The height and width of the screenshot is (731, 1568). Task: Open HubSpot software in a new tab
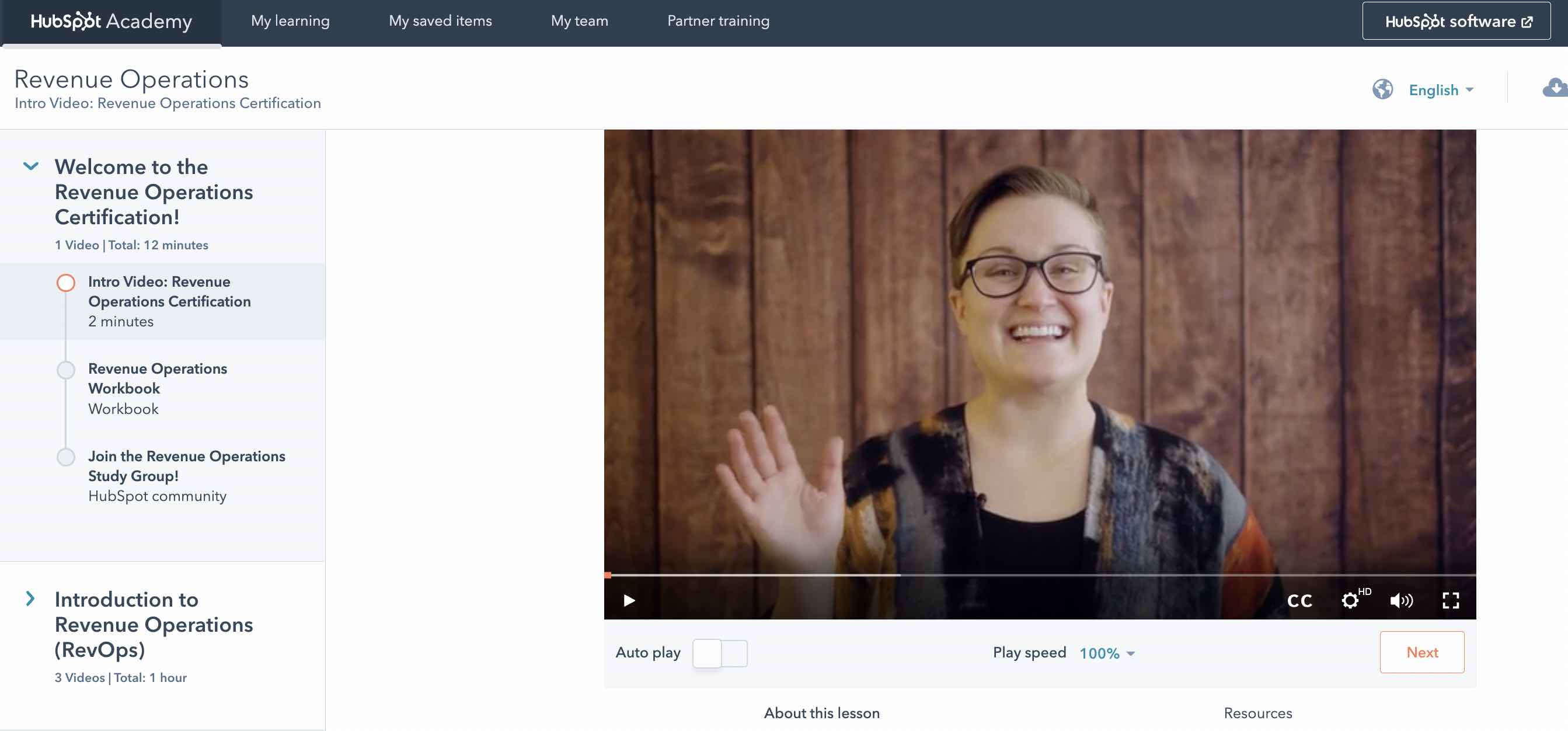[x=1456, y=20]
